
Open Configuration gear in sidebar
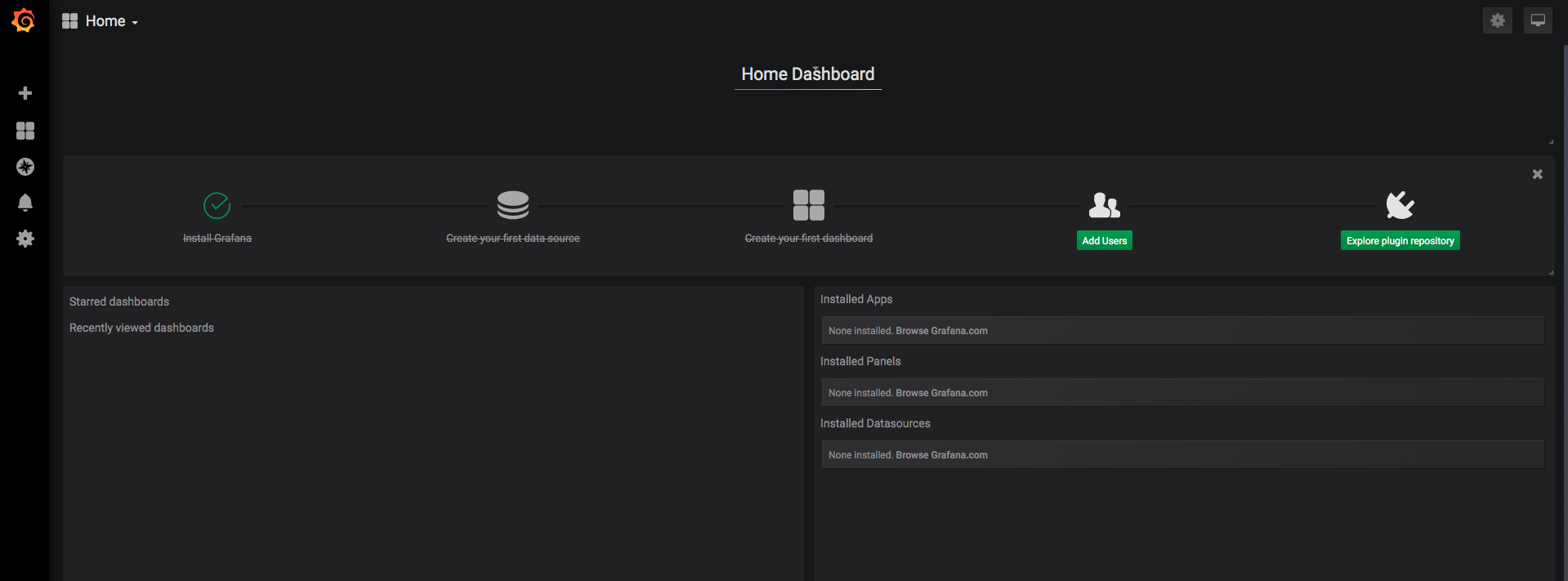(25, 239)
